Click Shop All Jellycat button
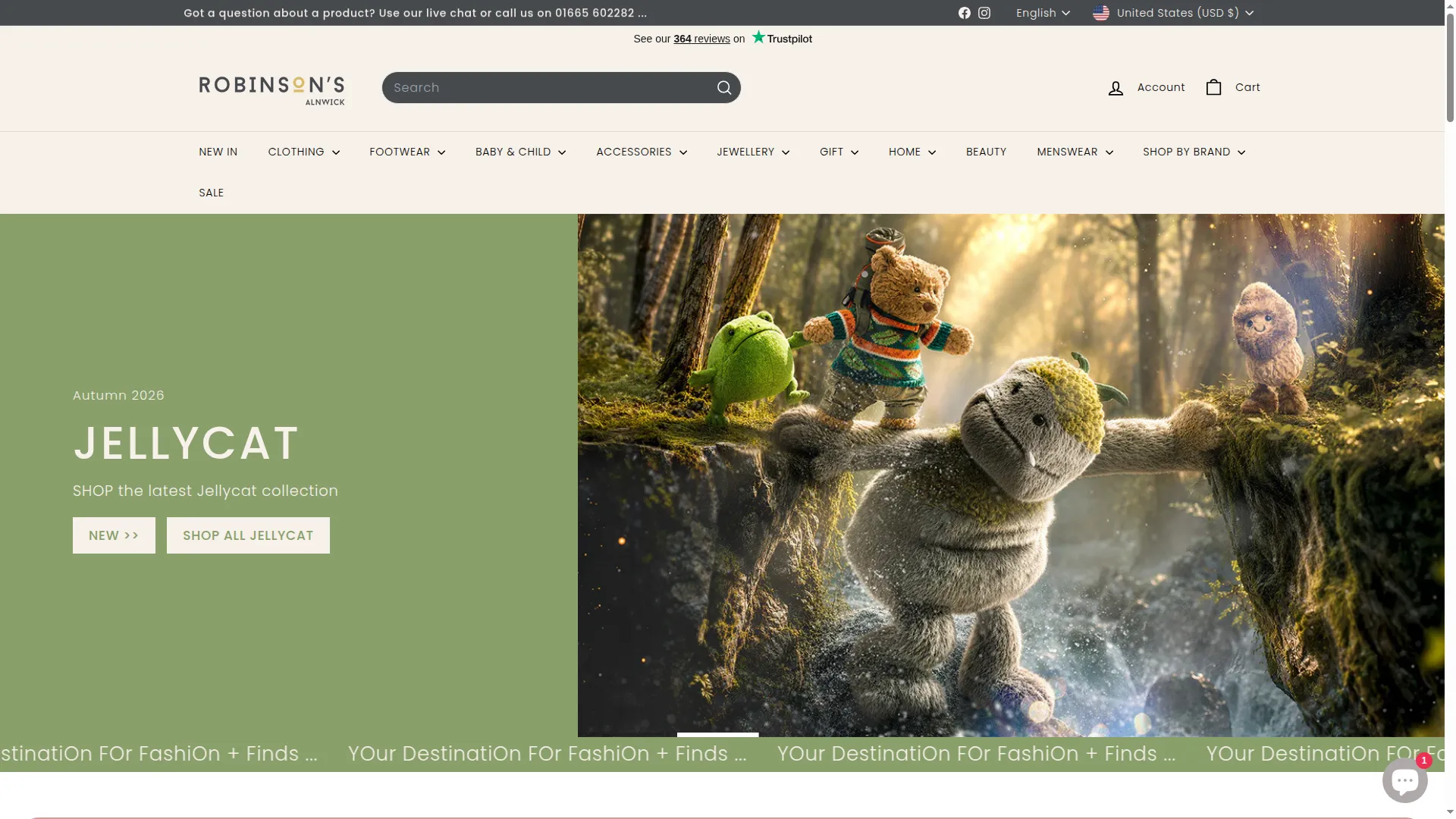The image size is (1456, 819). [x=248, y=535]
